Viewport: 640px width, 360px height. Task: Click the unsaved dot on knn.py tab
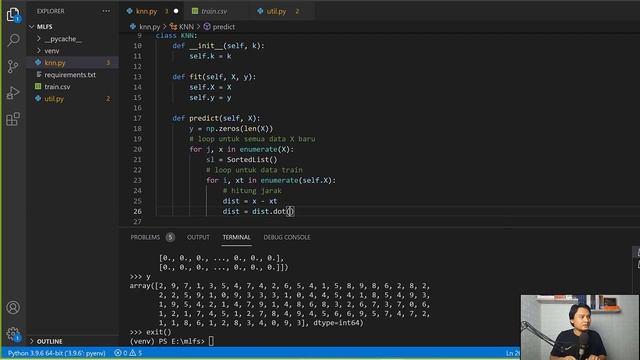pos(176,11)
